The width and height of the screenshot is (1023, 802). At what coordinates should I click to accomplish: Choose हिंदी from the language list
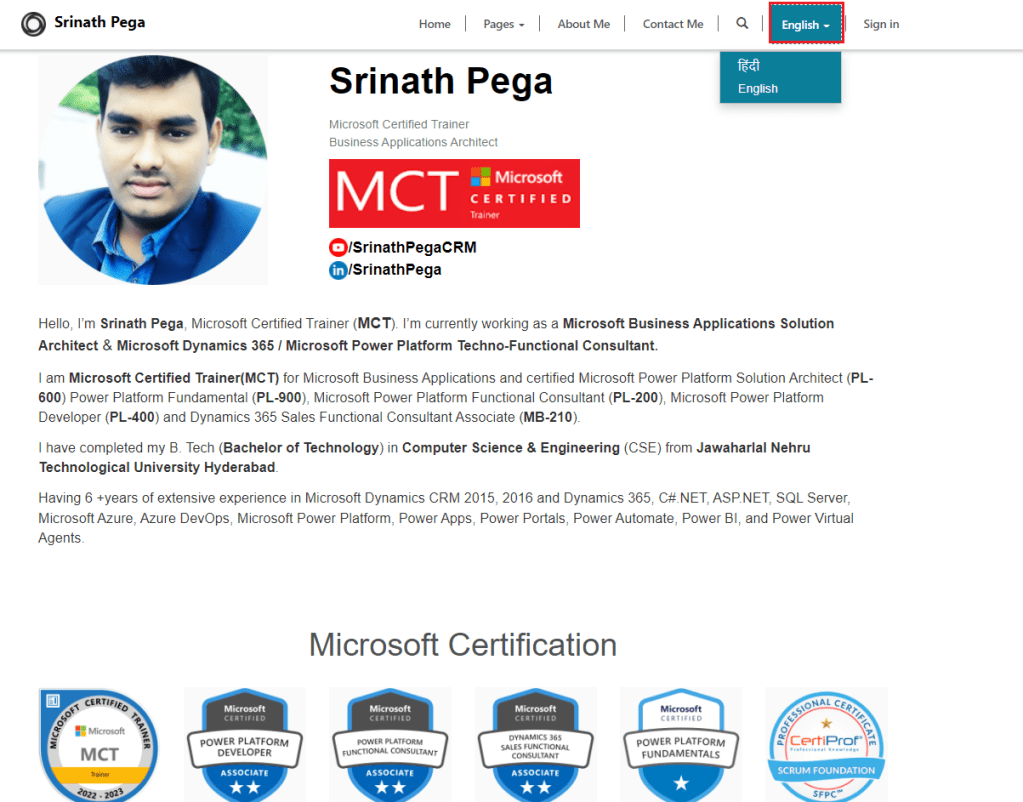(x=749, y=66)
